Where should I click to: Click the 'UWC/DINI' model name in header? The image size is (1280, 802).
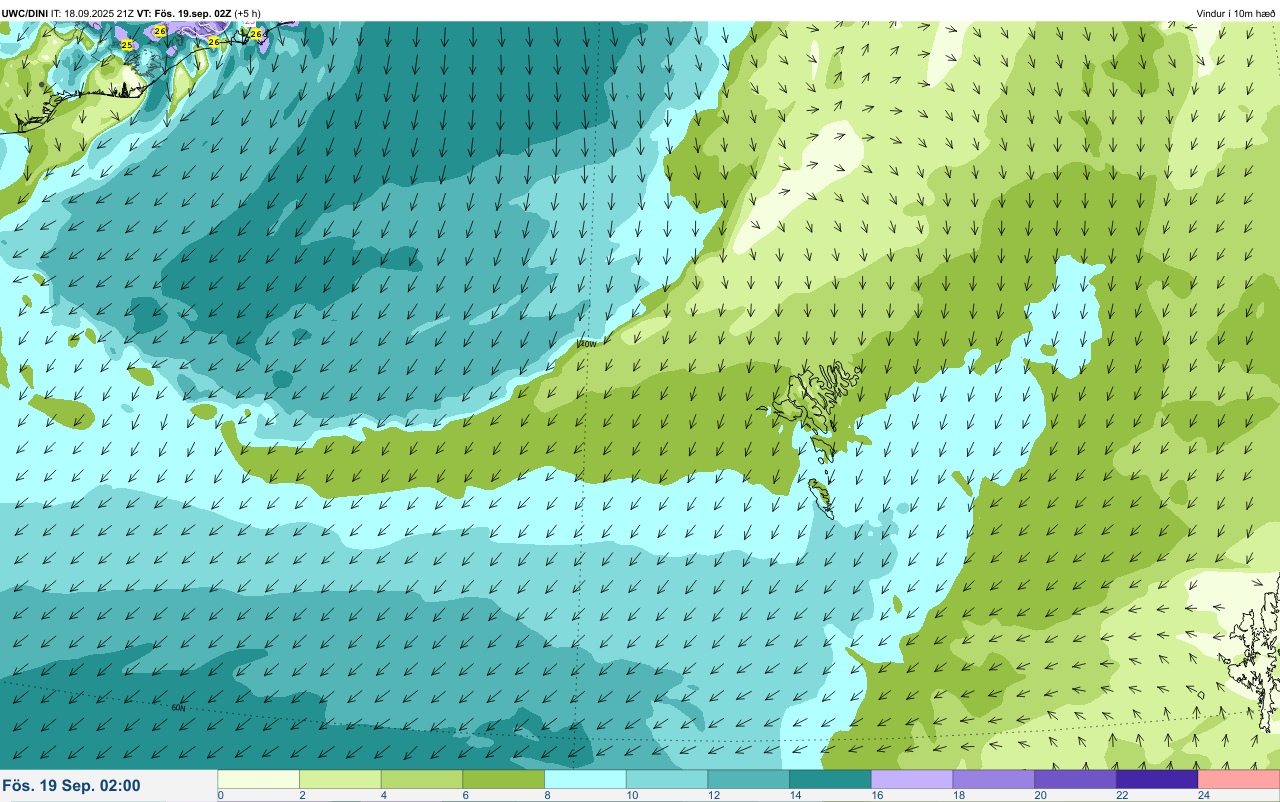coord(25,13)
